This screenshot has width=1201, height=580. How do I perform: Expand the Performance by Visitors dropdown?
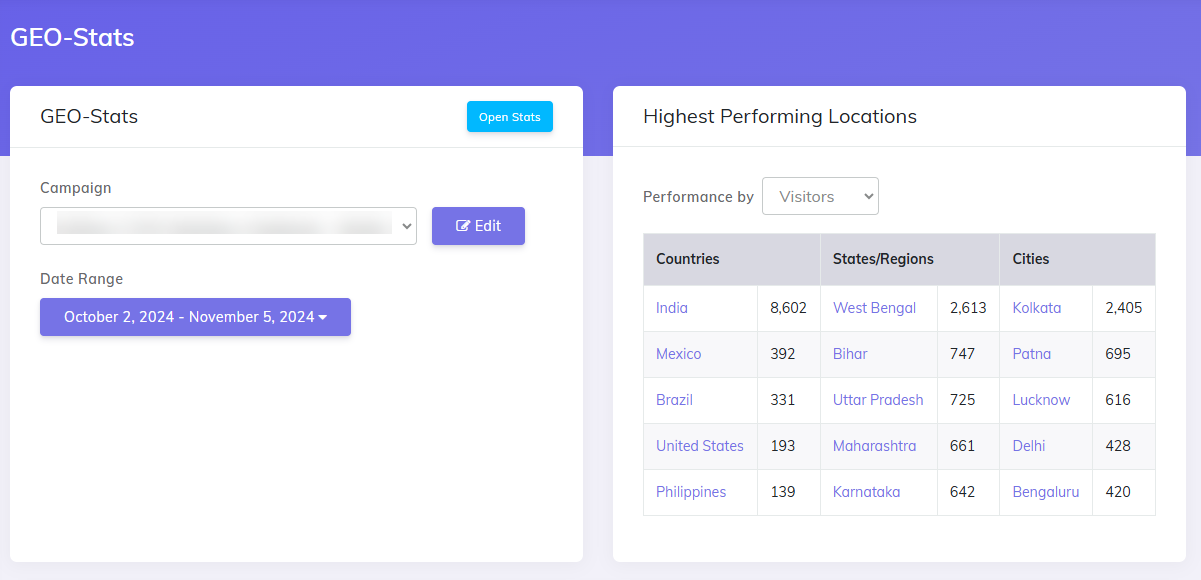point(819,196)
